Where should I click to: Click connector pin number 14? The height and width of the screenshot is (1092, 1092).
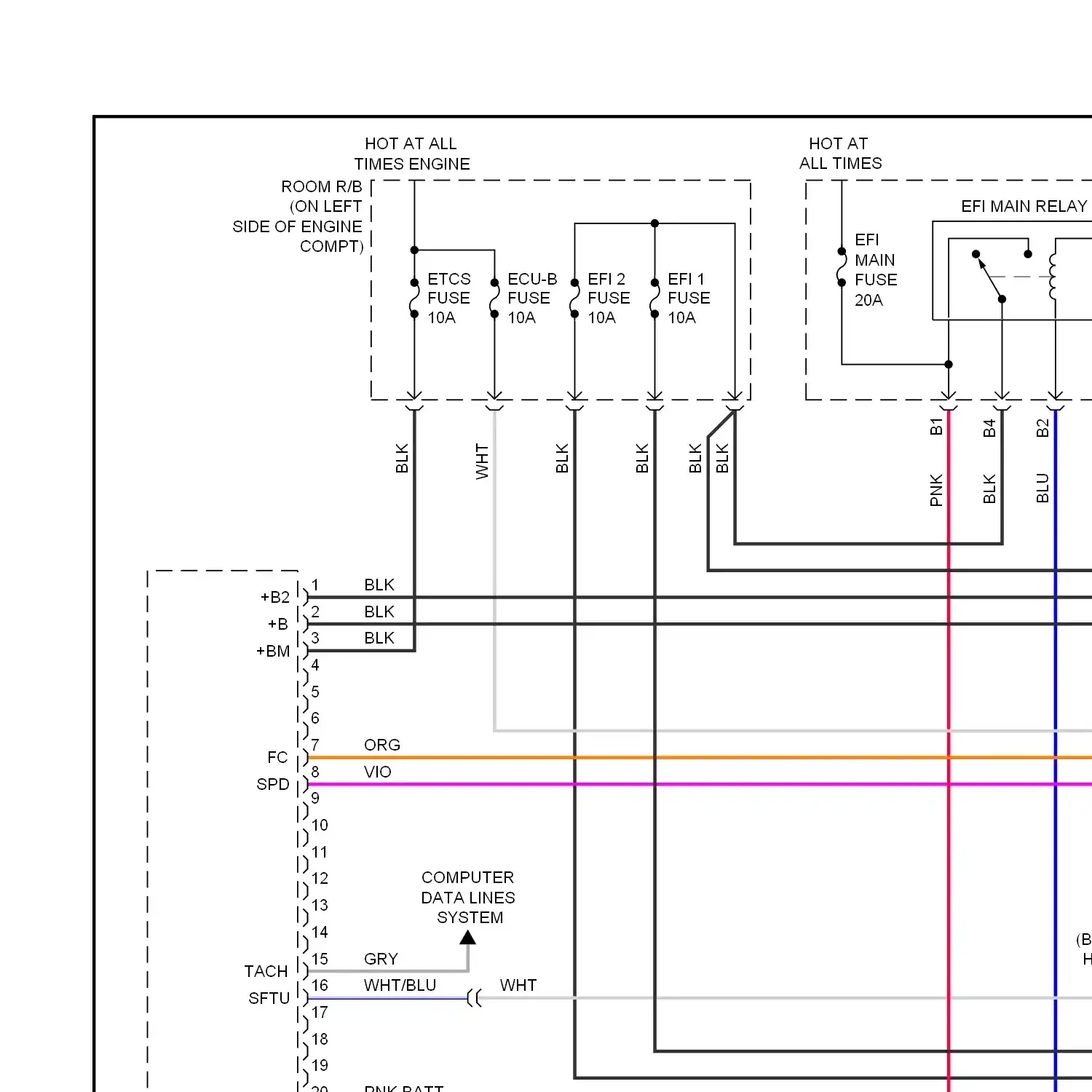click(x=320, y=932)
